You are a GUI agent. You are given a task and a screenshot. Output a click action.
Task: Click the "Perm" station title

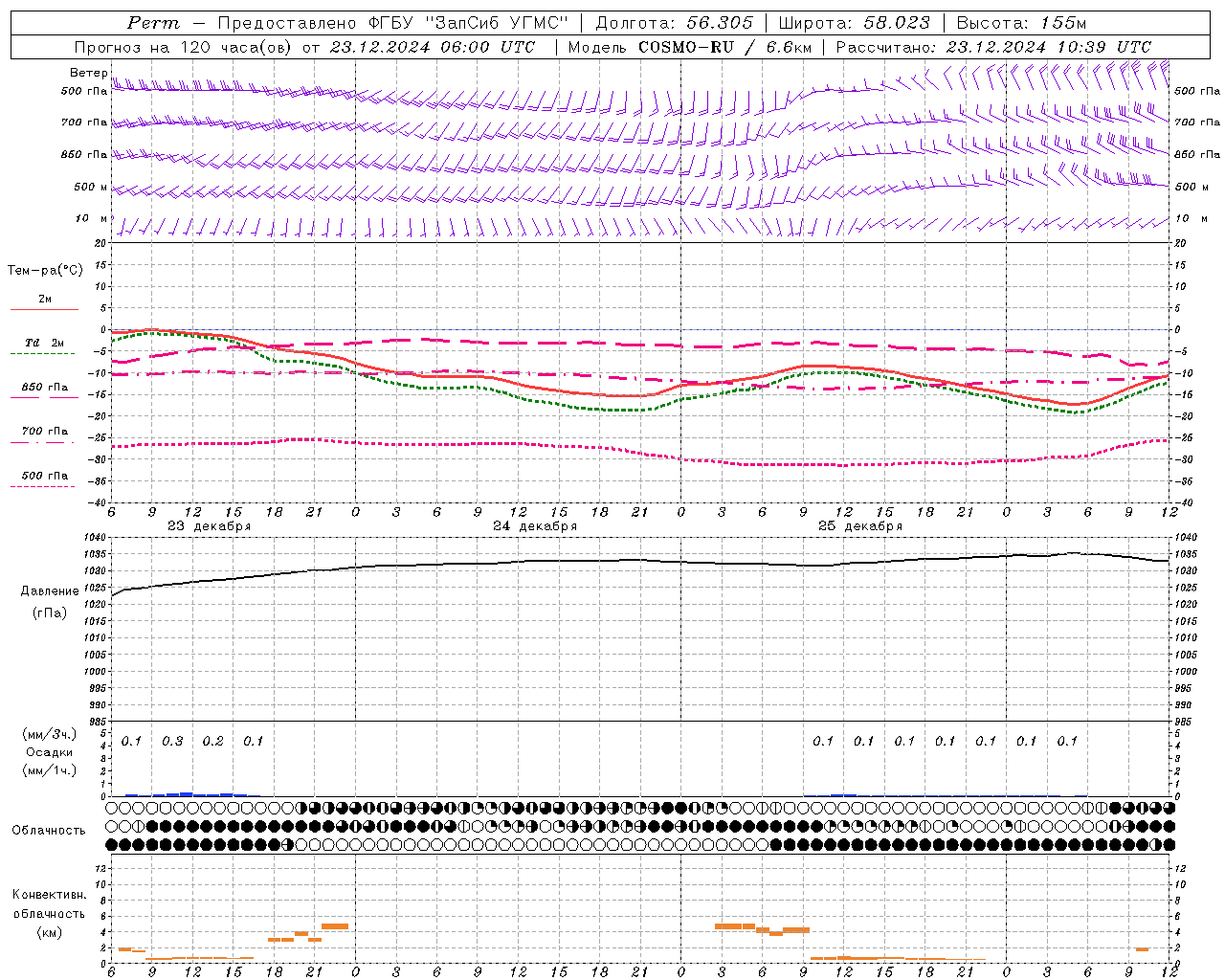153,23
